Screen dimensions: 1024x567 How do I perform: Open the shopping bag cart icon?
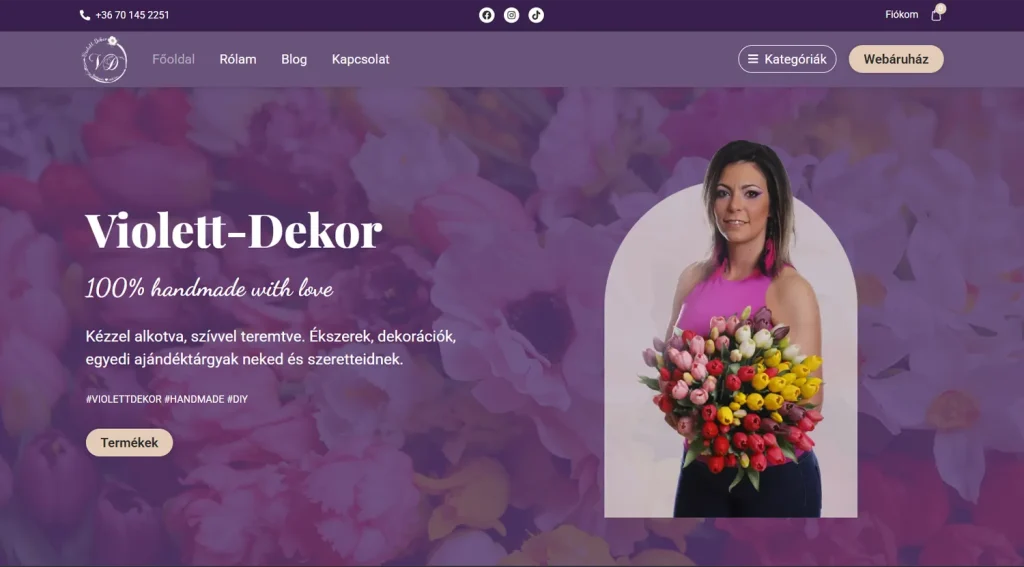tap(936, 16)
